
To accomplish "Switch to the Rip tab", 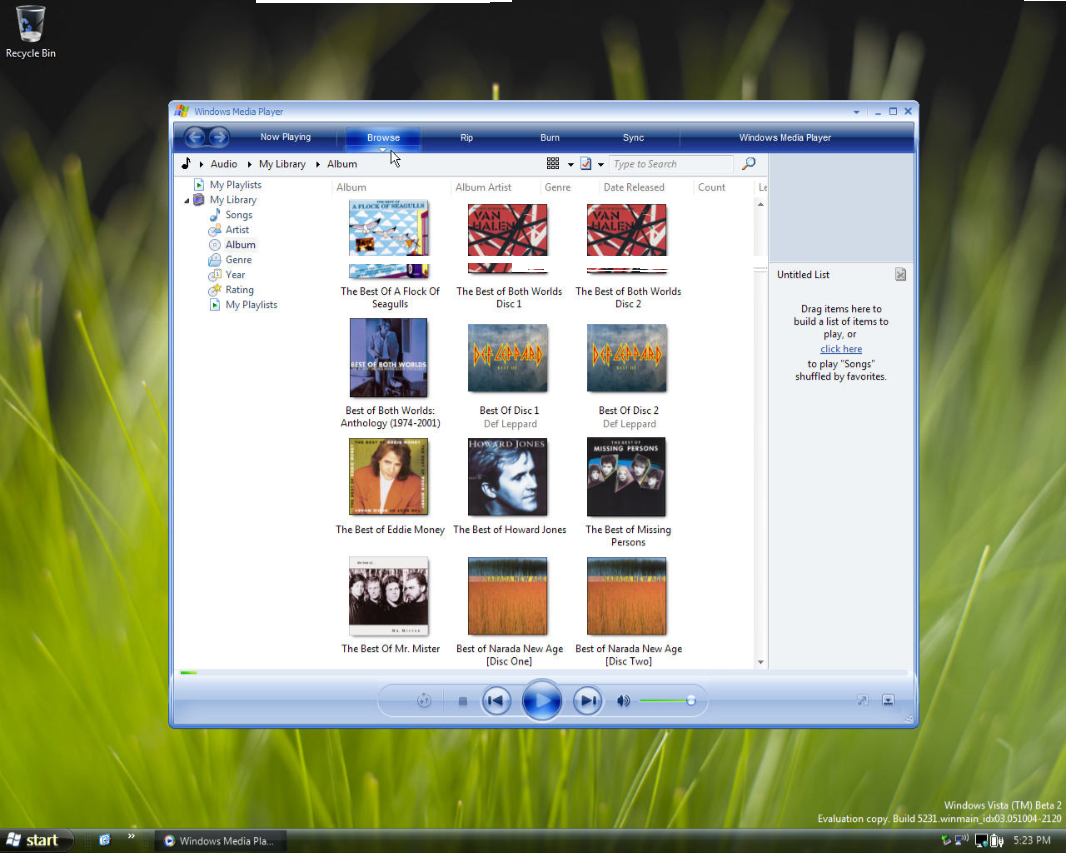I will tap(466, 138).
